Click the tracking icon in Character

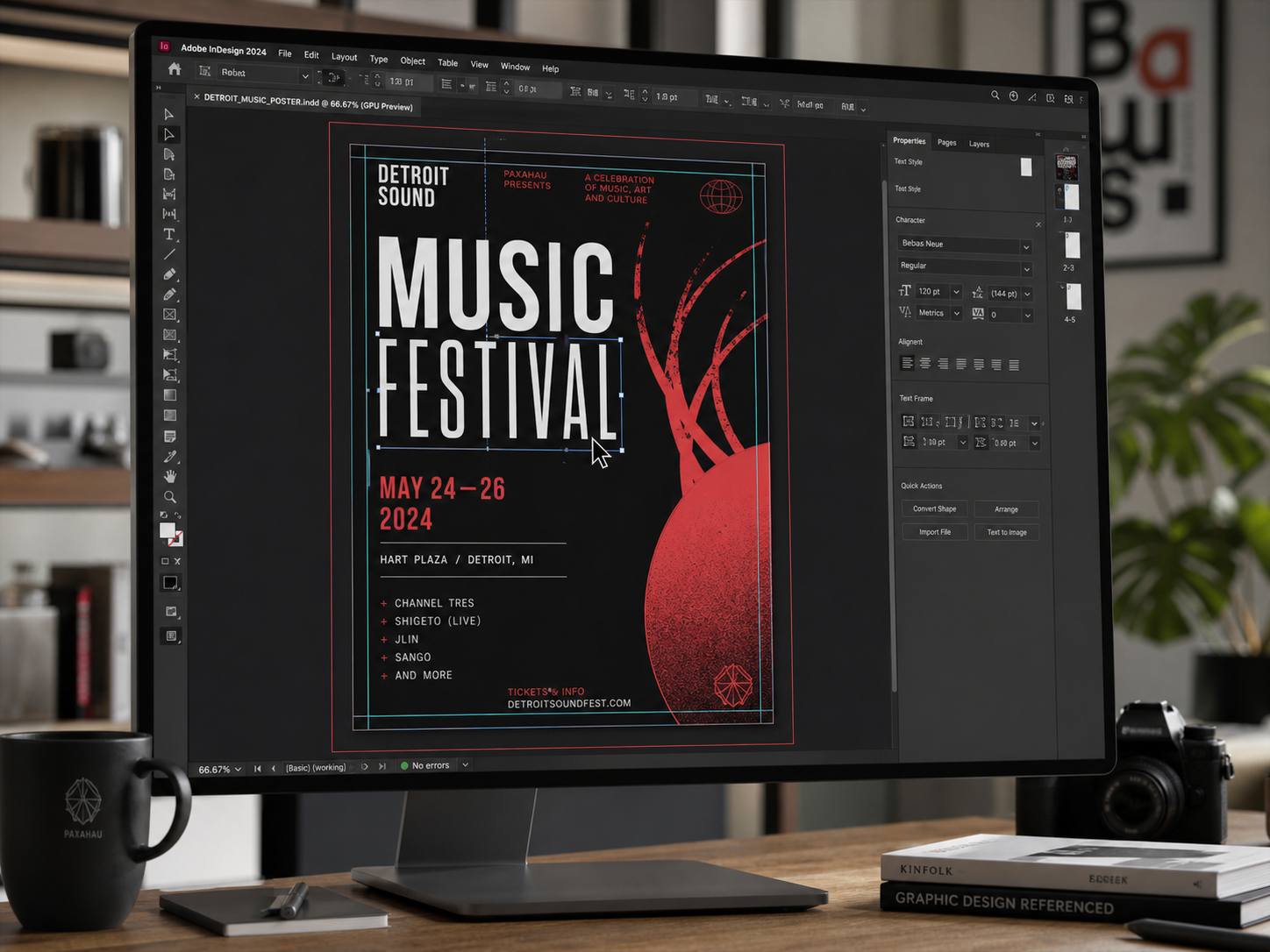978,314
